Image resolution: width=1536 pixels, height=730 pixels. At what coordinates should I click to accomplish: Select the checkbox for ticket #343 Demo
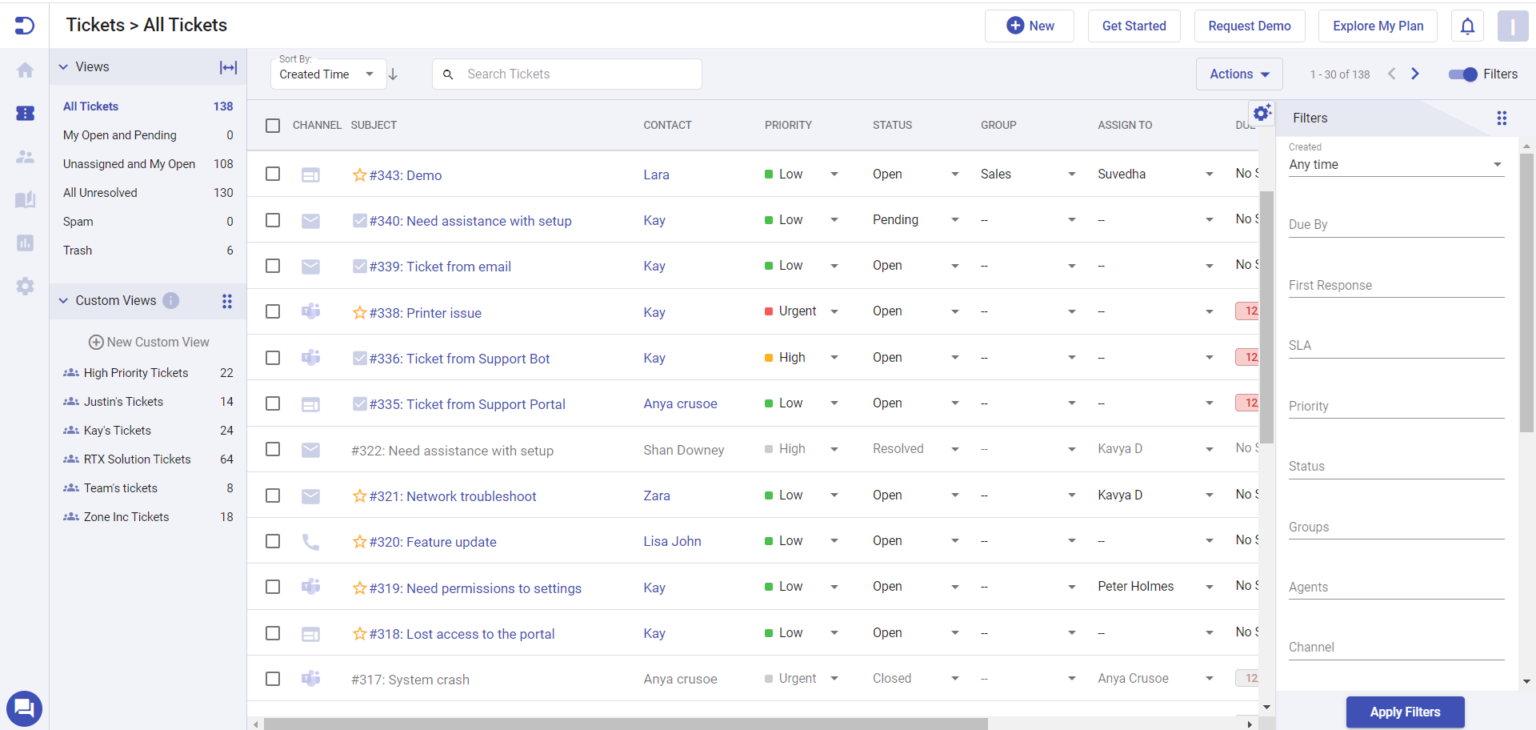coord(272,173)
